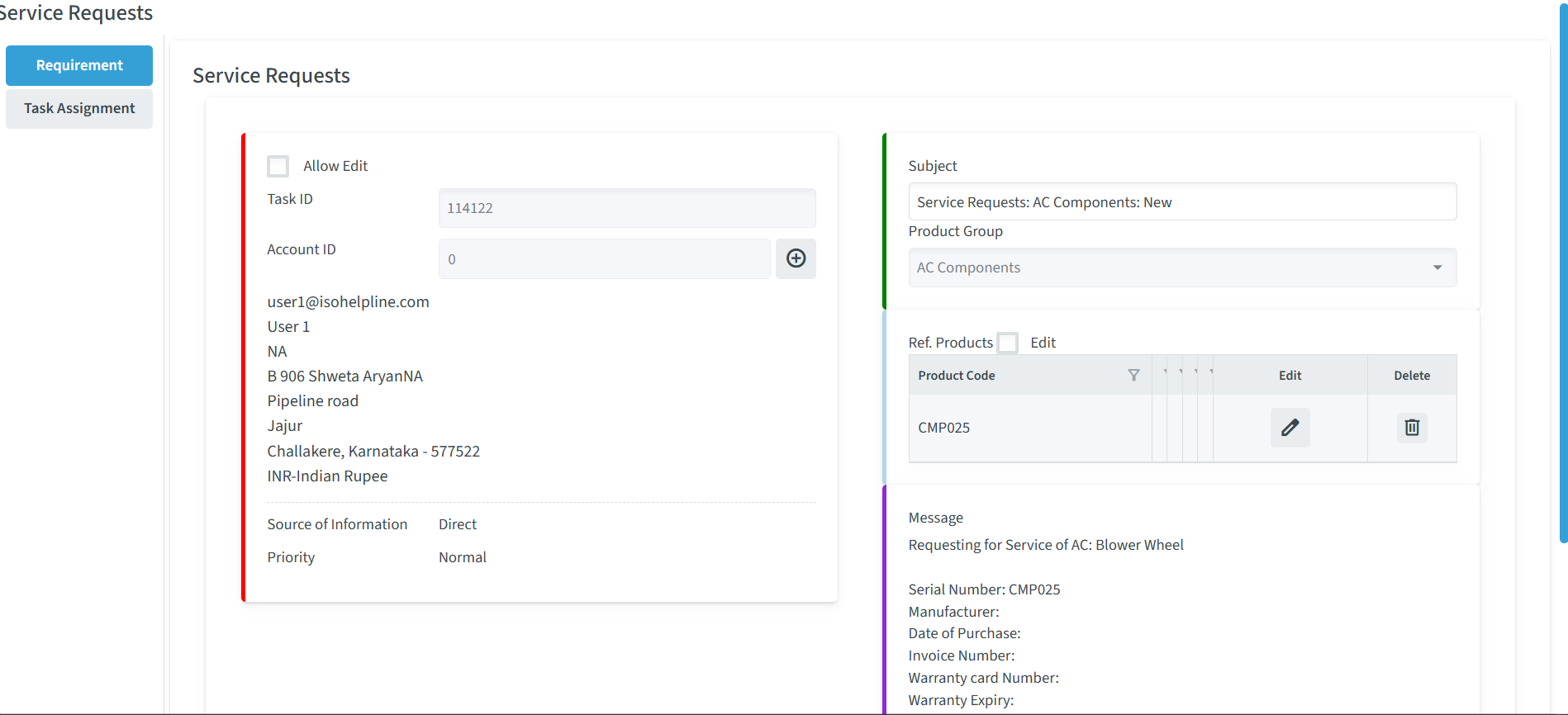Click the Date of Purchase: line
Viewport: 1568px width, 715px height.
click(964, 633)
